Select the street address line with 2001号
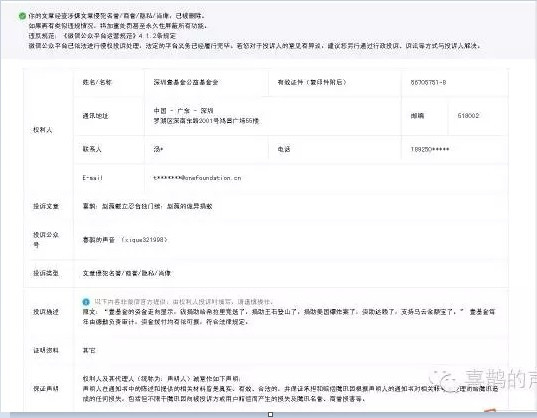 [x=207, y=121]
